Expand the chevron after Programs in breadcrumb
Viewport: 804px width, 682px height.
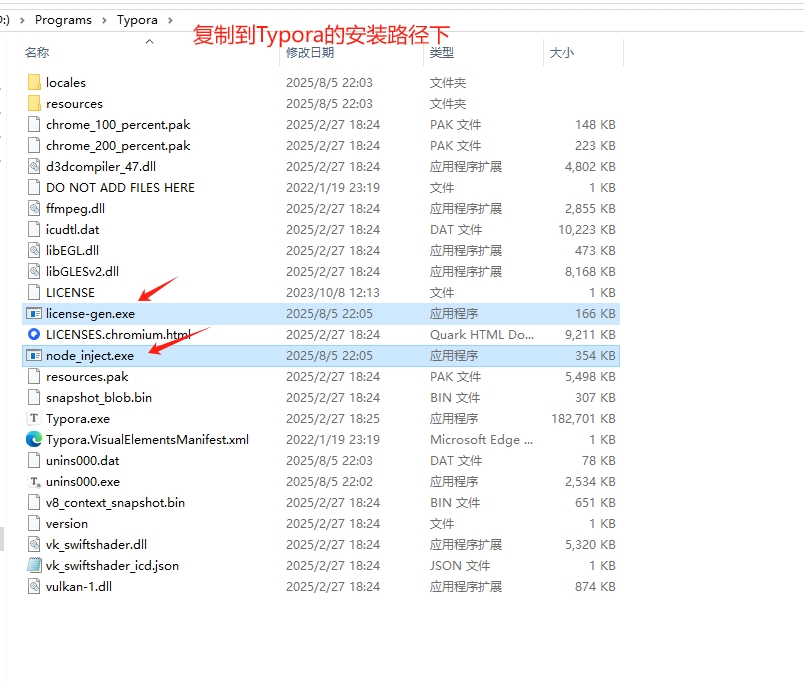pos(105,20)
